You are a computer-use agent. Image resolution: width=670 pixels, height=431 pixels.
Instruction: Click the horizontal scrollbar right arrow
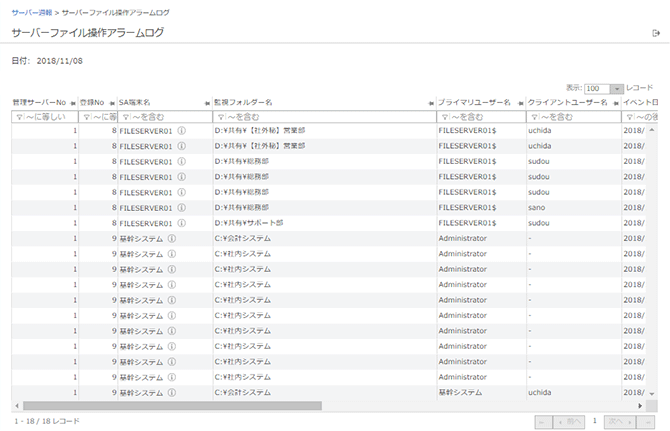click(638, 406)
